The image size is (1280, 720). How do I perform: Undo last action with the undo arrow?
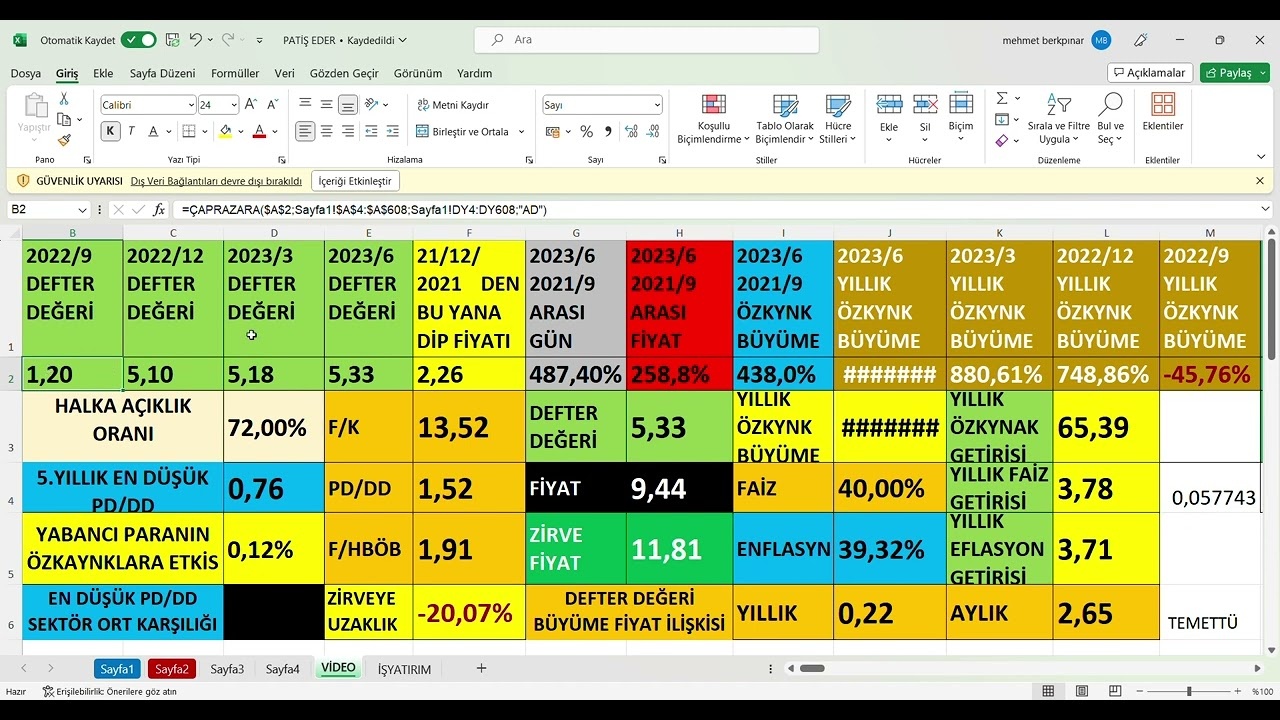click(196, 40)
